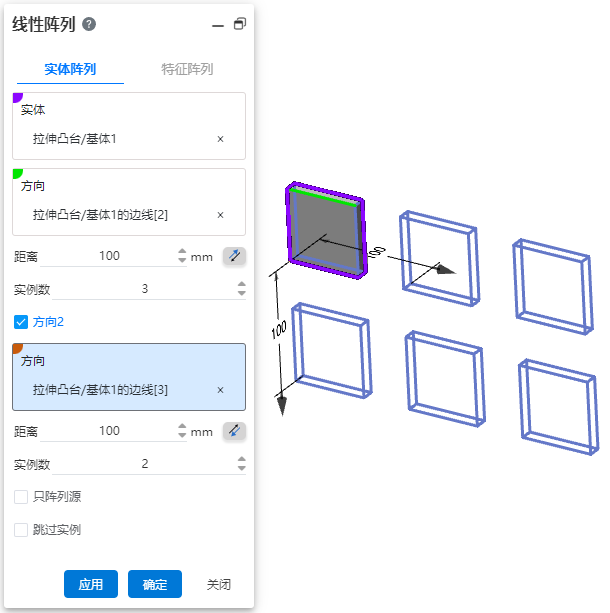This screenshot has height=613, width=610.
Task: Close the dialog via 关闭
Action: pyautogui.click(x=219, y=585)
